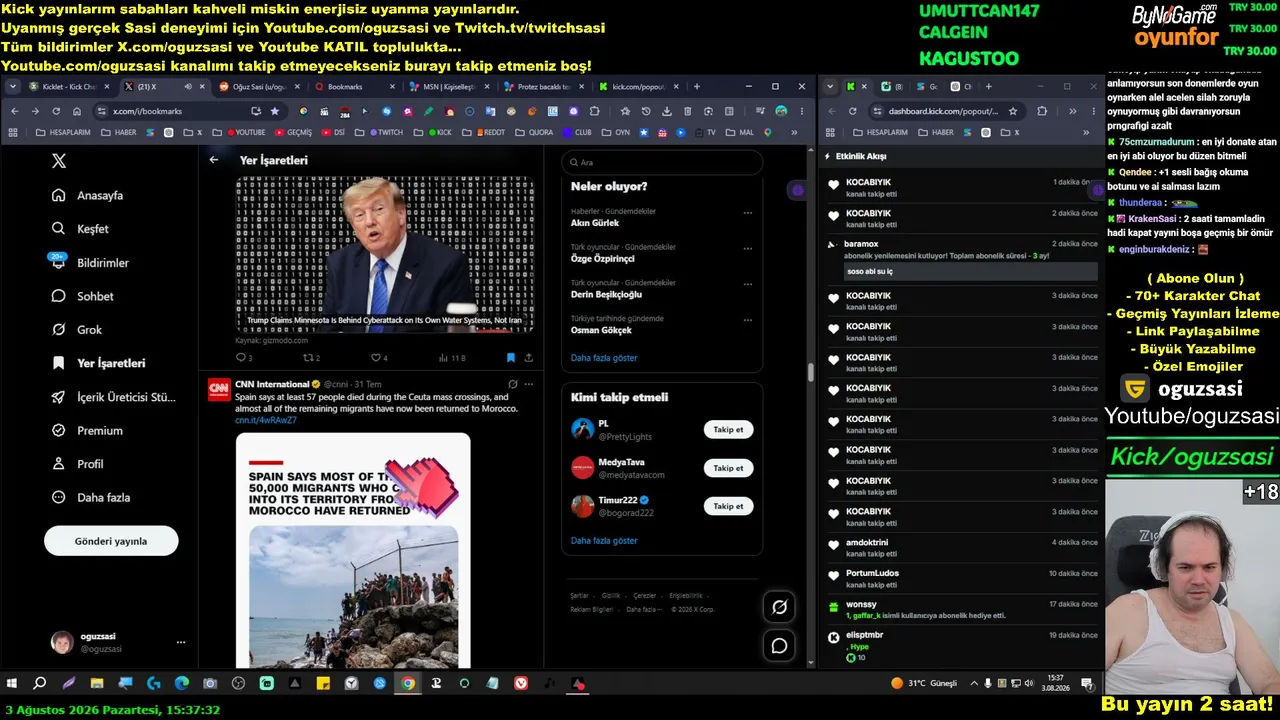This screenshot has height=720, width=1280.
Task: Open extensions puzzle icon in Kick window
Action: point(1042,111)
